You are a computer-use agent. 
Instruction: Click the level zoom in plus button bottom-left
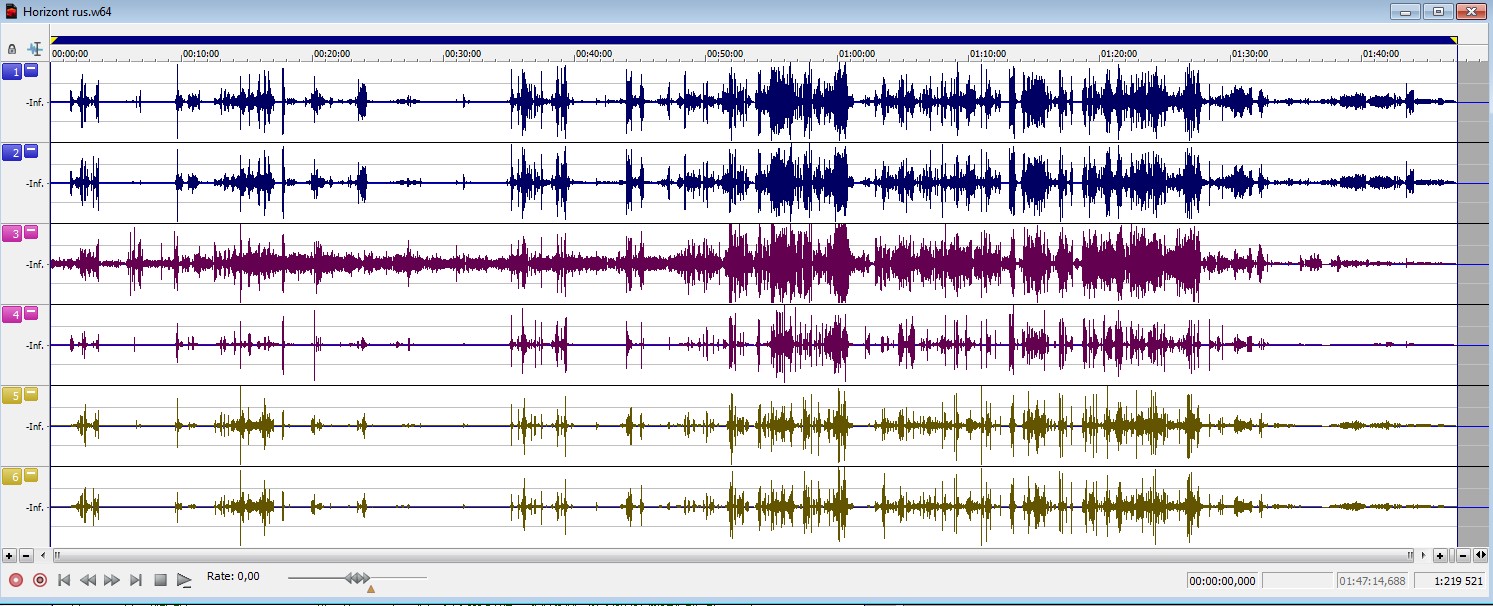click(9, 555)
